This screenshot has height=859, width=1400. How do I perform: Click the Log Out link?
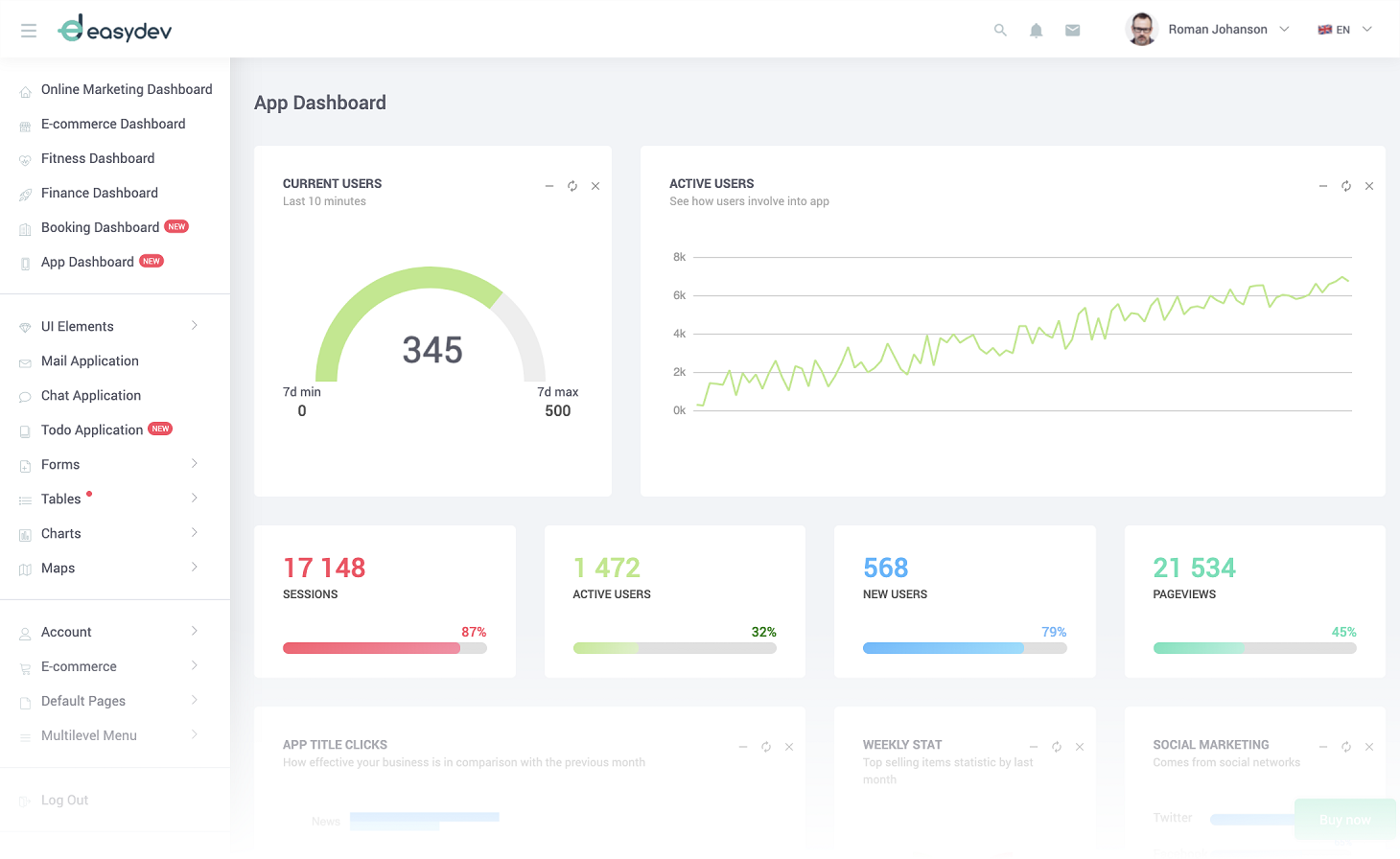tap(64, 801)
